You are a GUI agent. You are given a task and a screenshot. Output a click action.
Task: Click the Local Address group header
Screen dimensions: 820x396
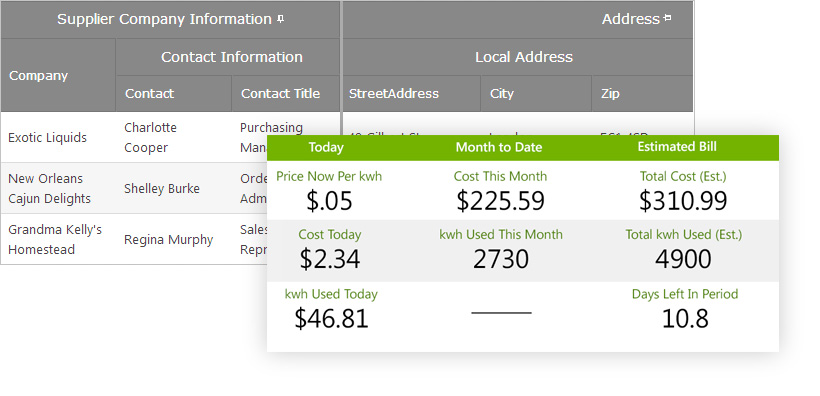coord(518,56)
